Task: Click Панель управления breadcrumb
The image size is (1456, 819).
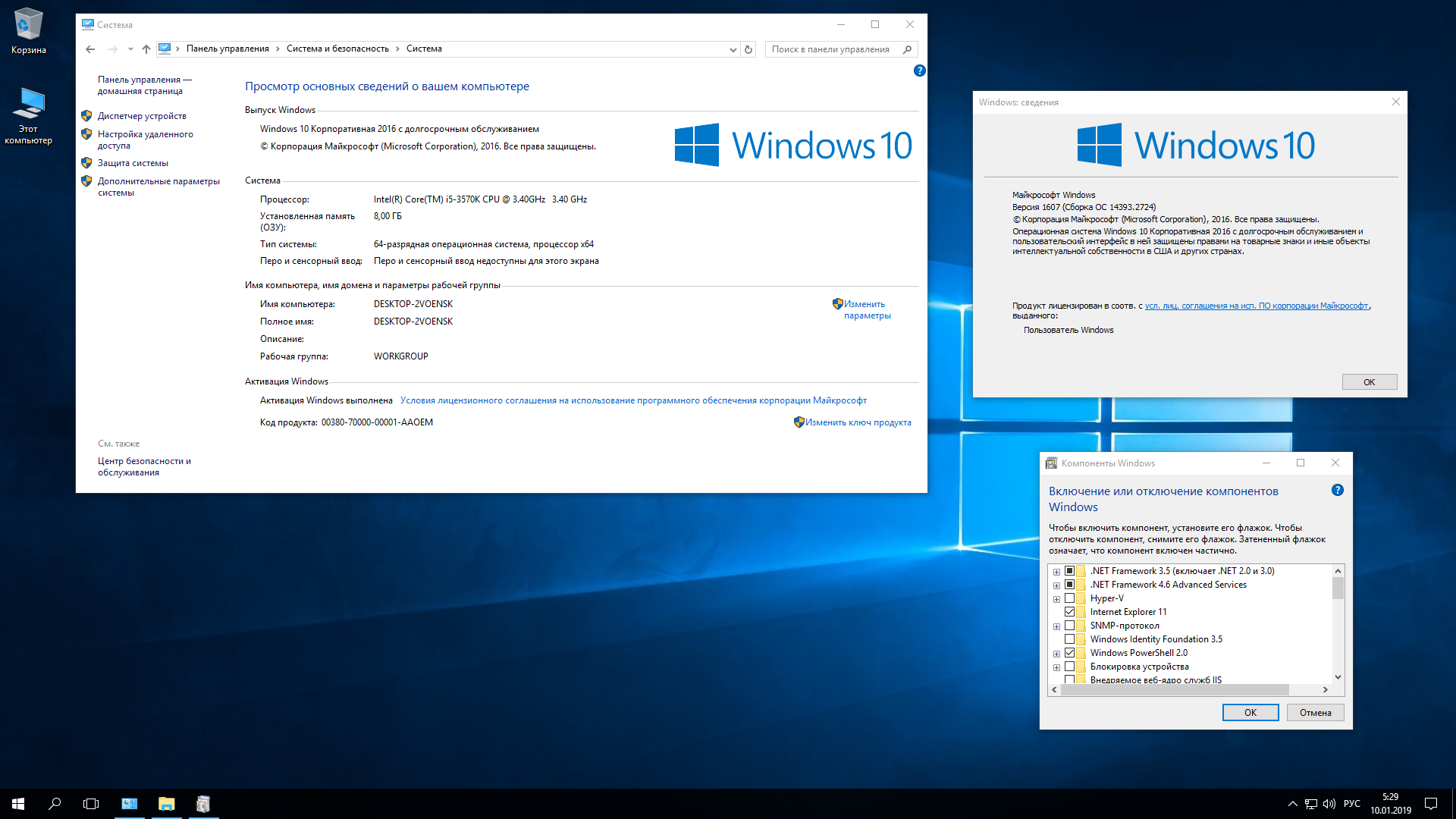Action: [227, 49]
